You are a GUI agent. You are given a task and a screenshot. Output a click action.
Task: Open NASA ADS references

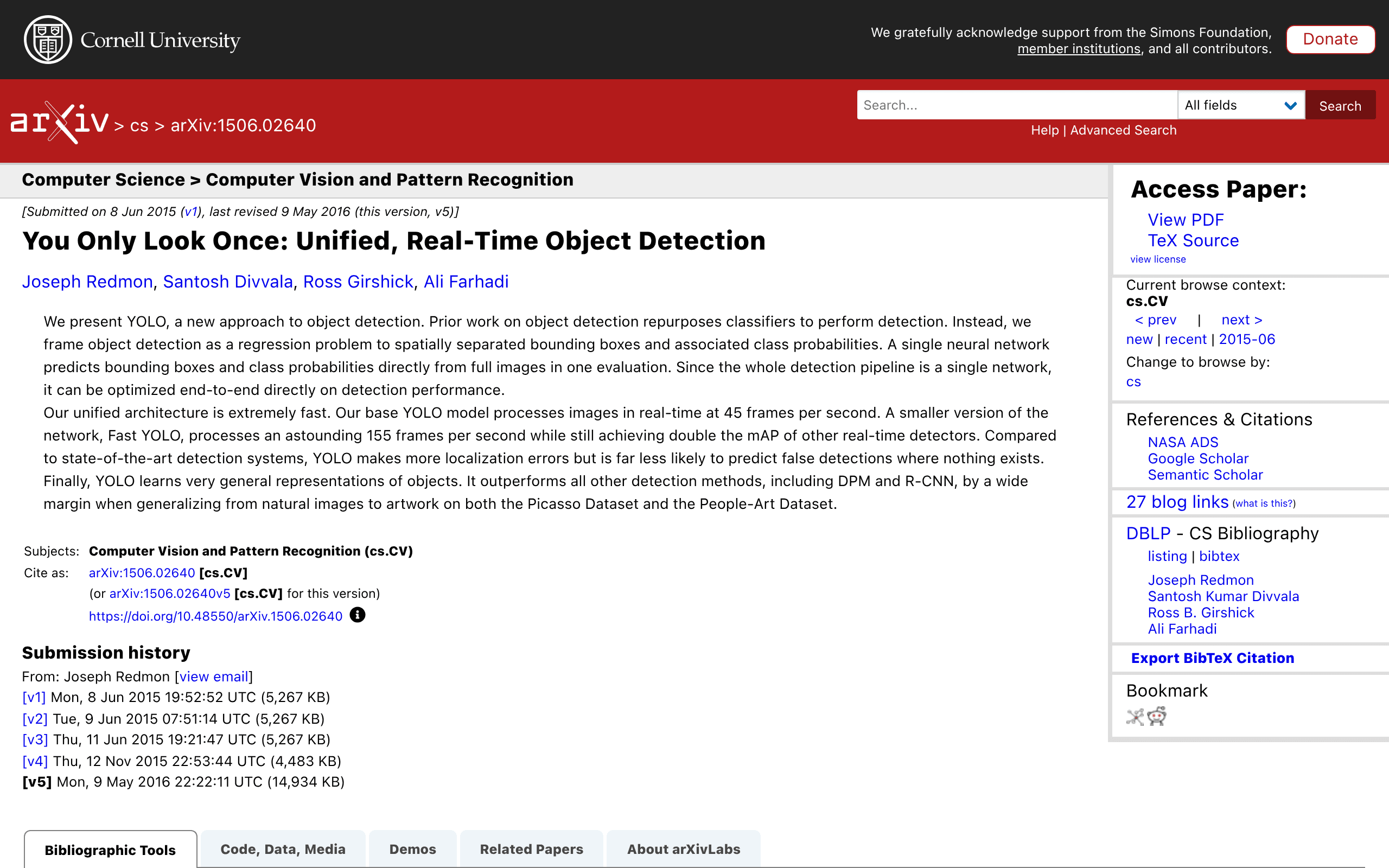point(1182,442)
